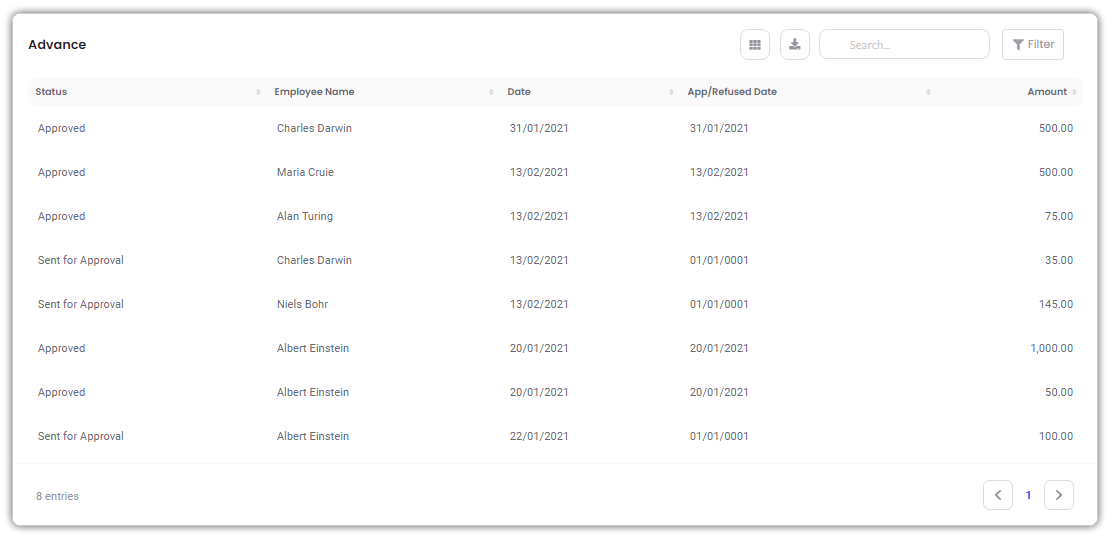Click on Alan Turing's name
The height and width of the screenshot is (540, 1114).
coord(305,216)
